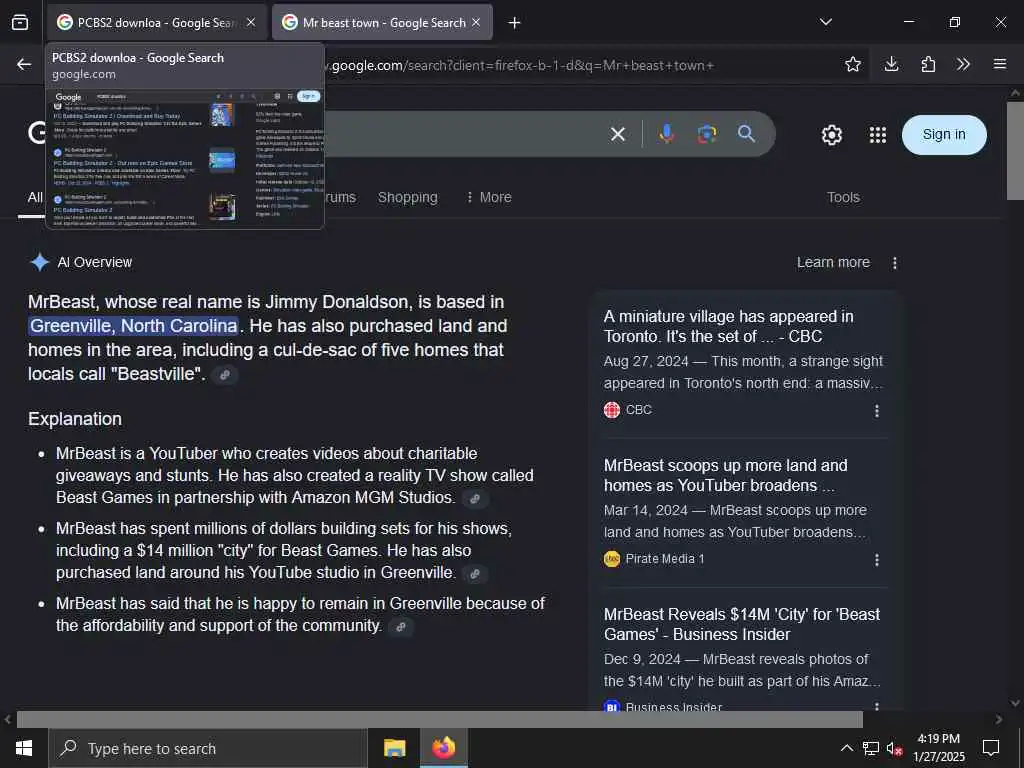The width and height of the screenshot is (1024, 768).
Task: Open the list all tabs chevron
Action: 825,22
